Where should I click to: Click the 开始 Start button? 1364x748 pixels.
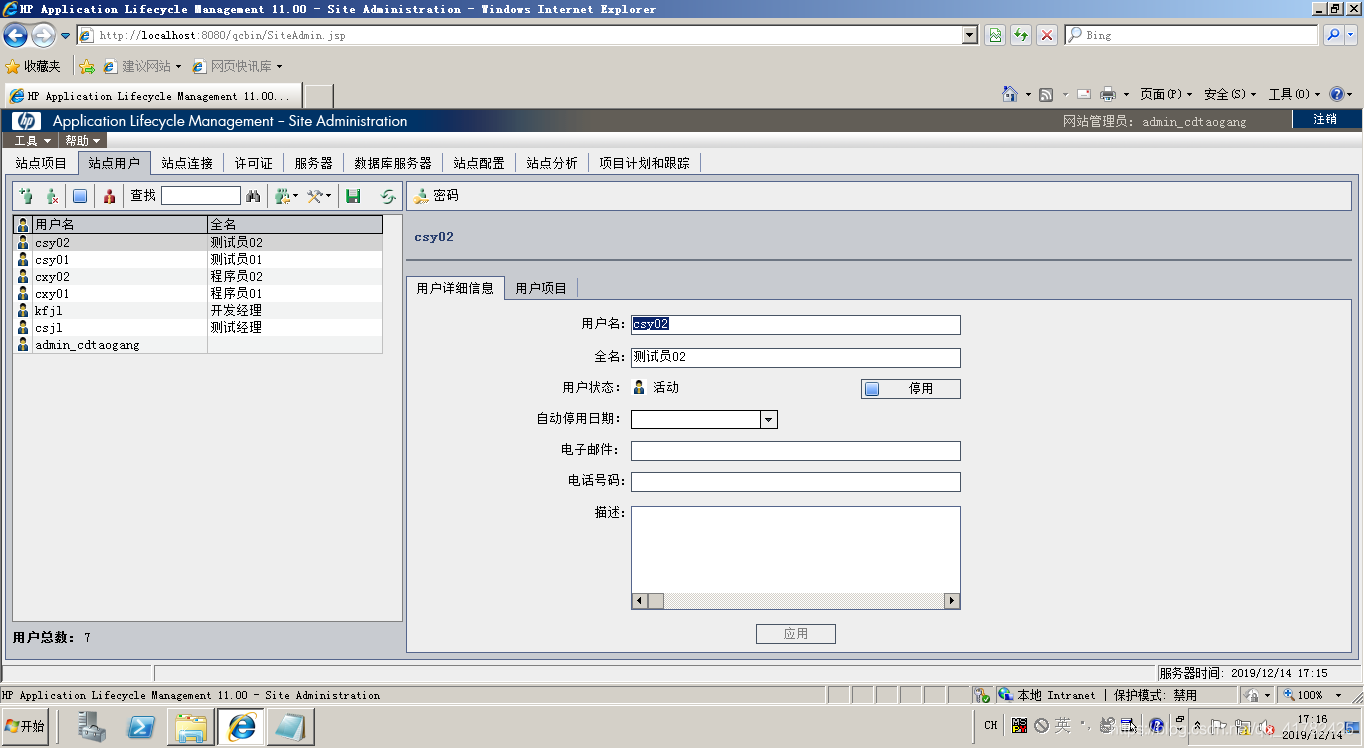(x=26, y=726)
